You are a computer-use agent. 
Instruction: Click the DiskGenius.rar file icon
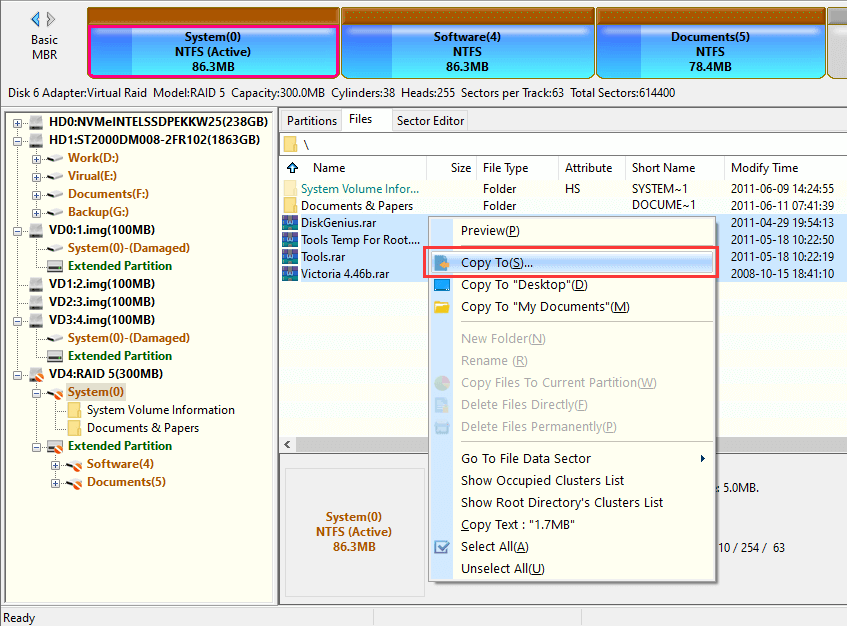click(x=290, y=223)
